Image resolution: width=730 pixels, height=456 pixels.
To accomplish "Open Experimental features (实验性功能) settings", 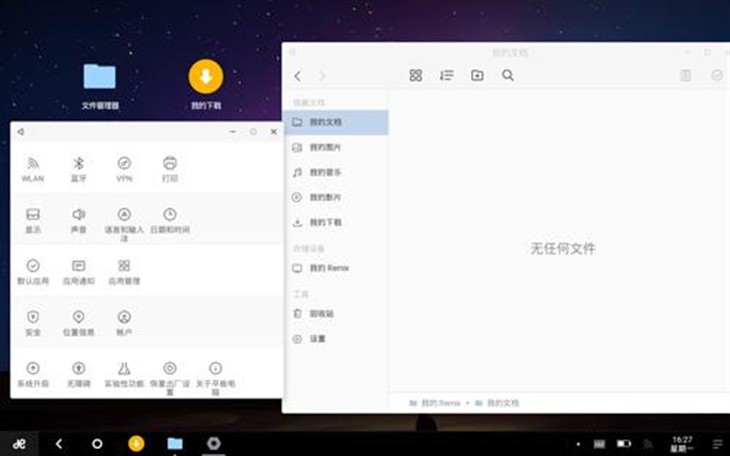I will tap(124, 374).
